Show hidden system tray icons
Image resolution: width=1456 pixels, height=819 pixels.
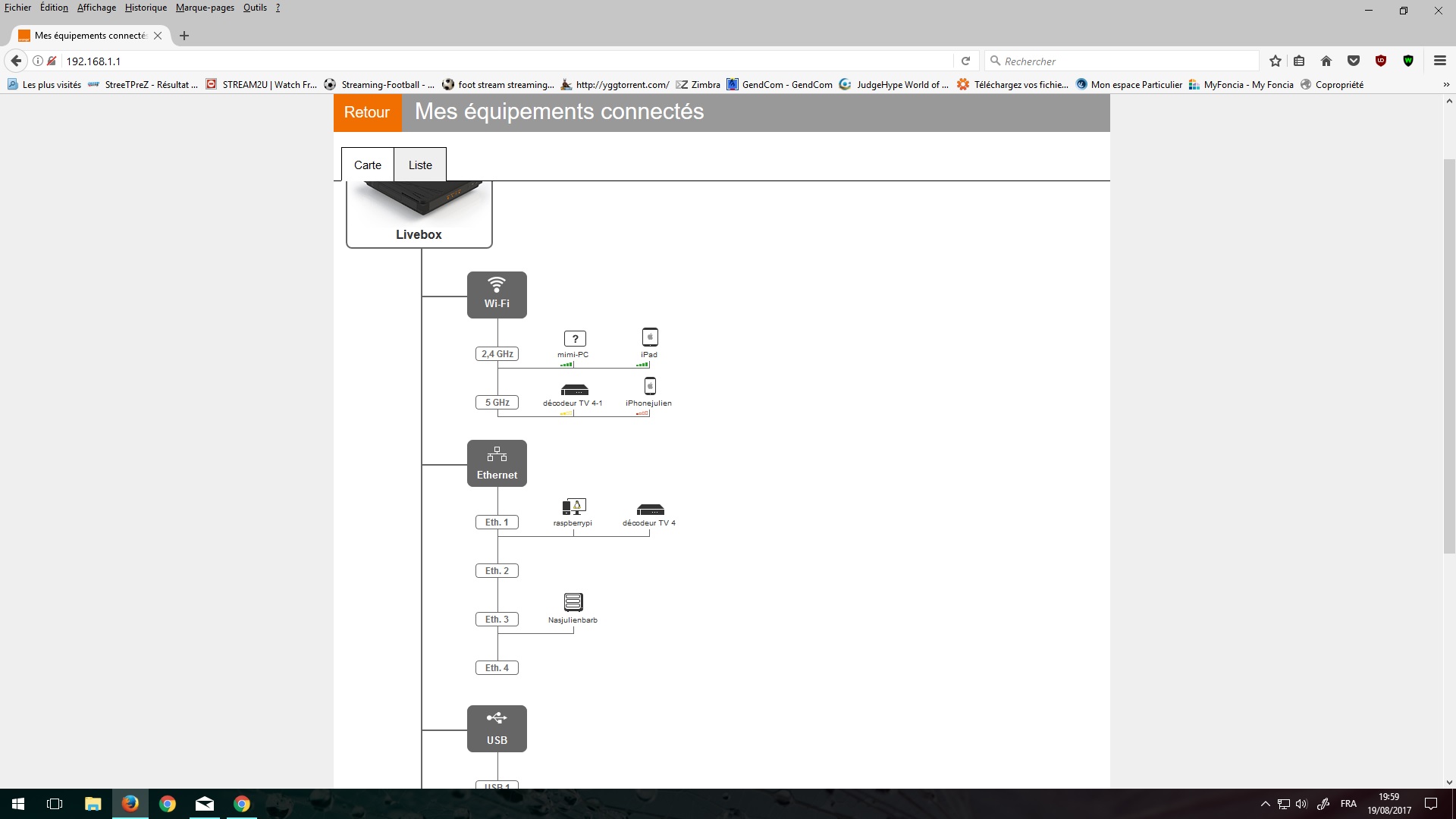tap(1264, 804)
